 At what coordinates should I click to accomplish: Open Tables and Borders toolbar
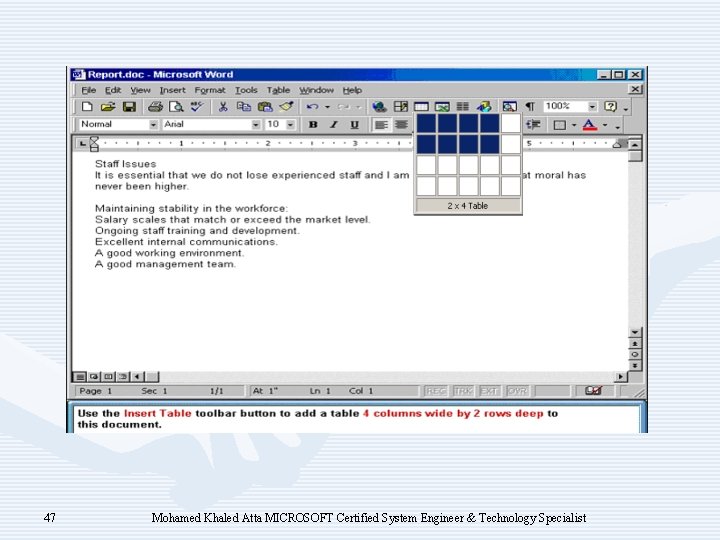click(x=400, y=107)
